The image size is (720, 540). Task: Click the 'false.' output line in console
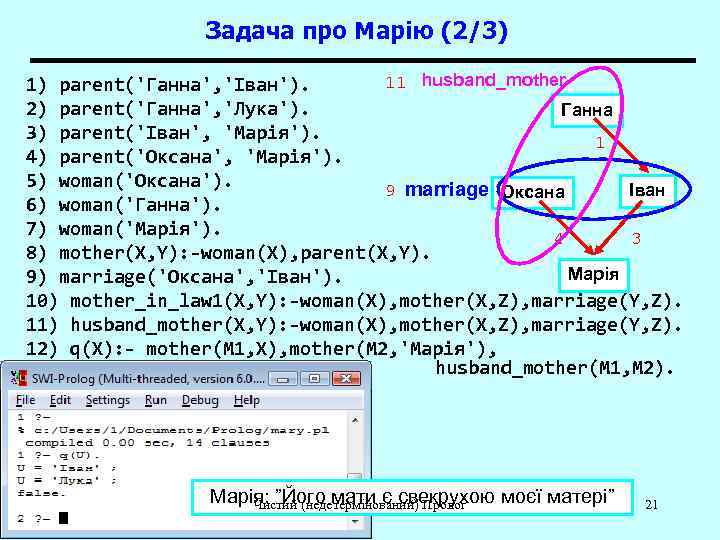pyautogui.click(x=42, y=494)
